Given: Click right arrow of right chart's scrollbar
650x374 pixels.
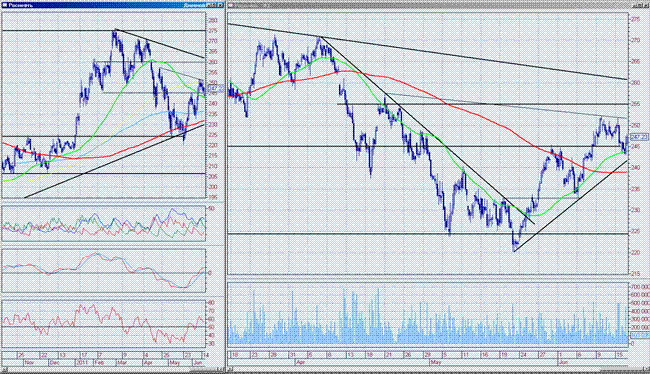Looking at the screenshot, I should 646,369.
